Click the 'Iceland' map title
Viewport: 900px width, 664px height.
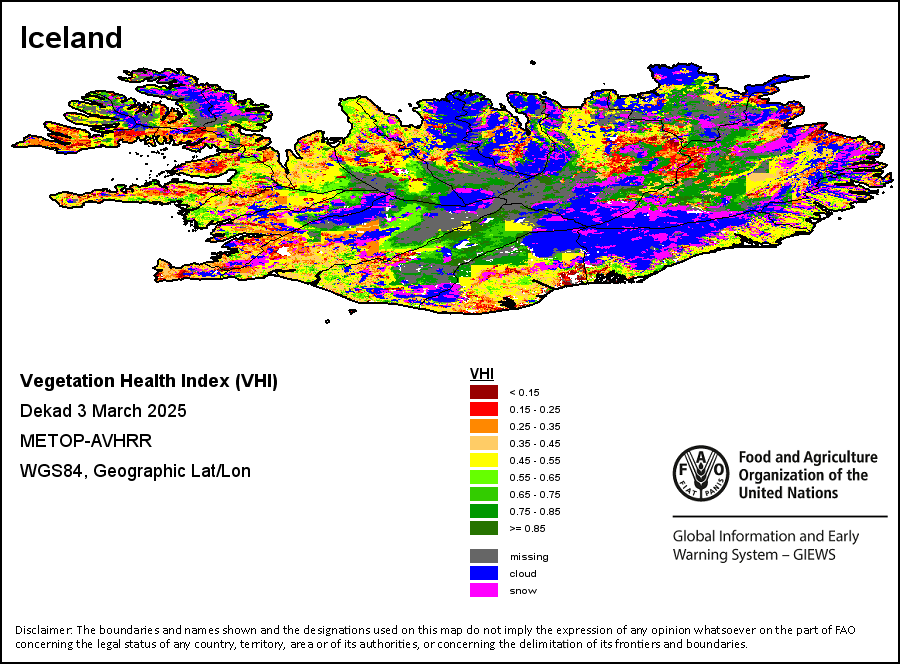click(71, 38)
